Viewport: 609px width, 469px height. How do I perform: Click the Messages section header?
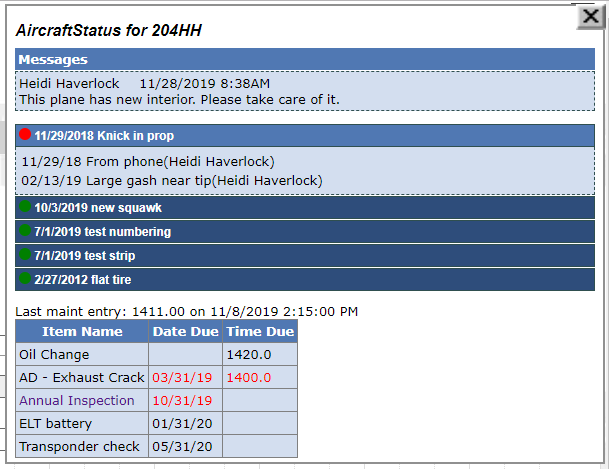pyautogui.click(x=305, y=59)
